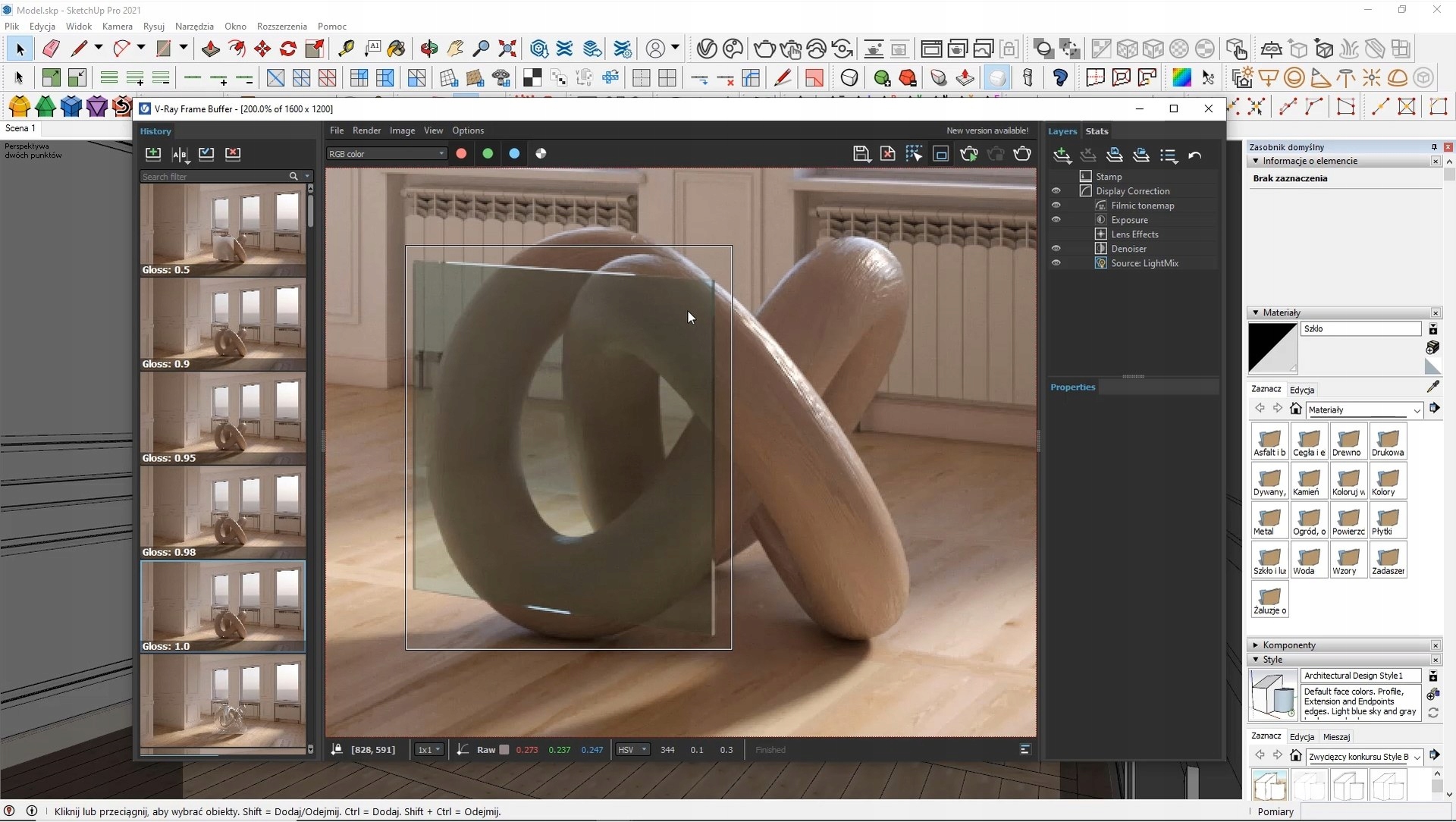Open the Materiały collection dropdown

click(1417, 410)
